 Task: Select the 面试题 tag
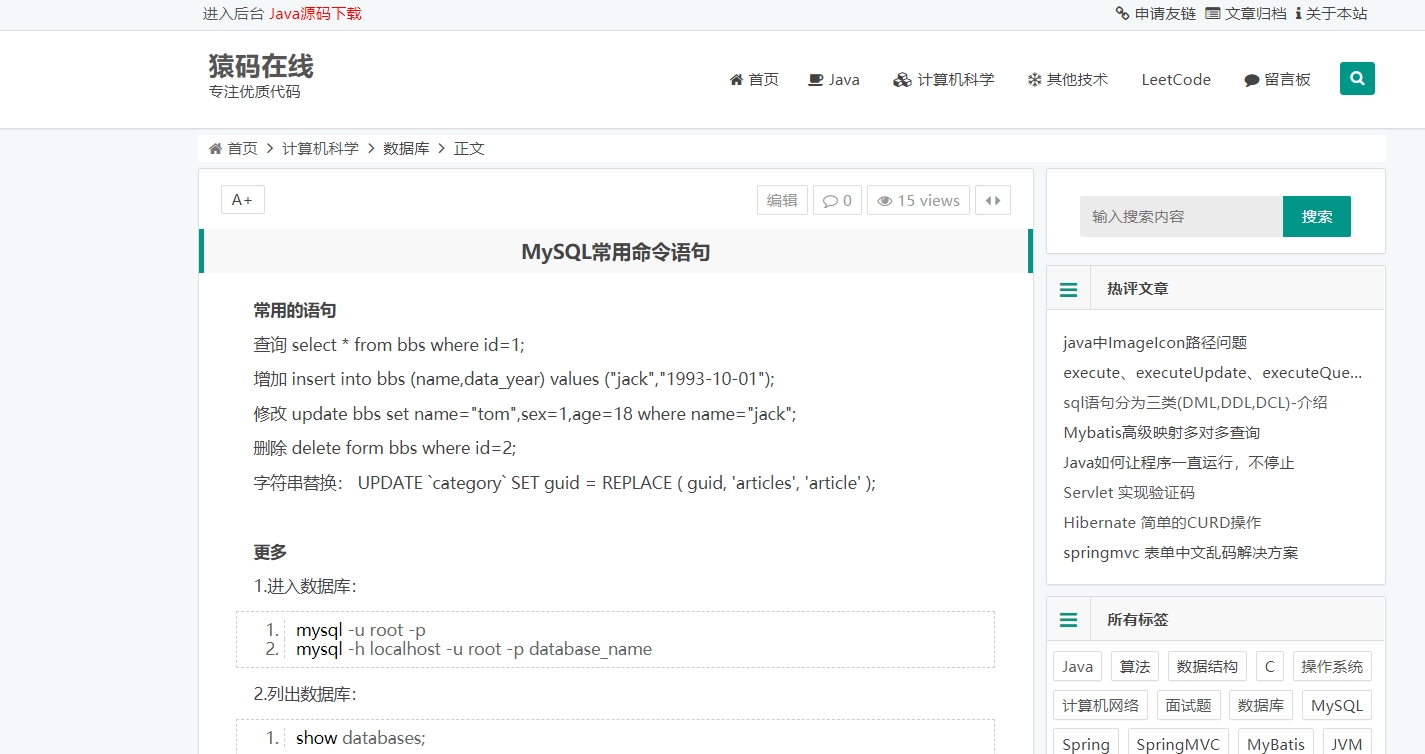(1189, 705)
